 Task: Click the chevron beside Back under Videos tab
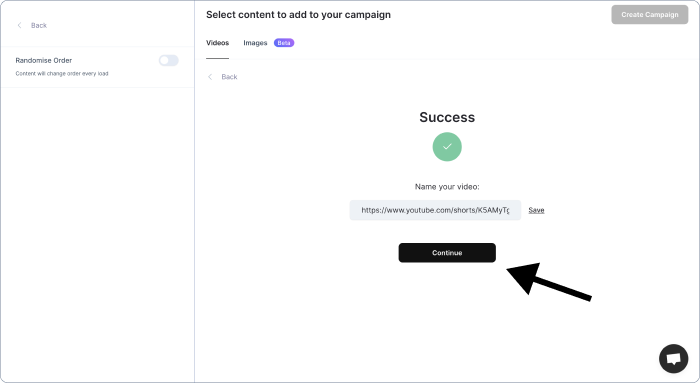(210, 77)
